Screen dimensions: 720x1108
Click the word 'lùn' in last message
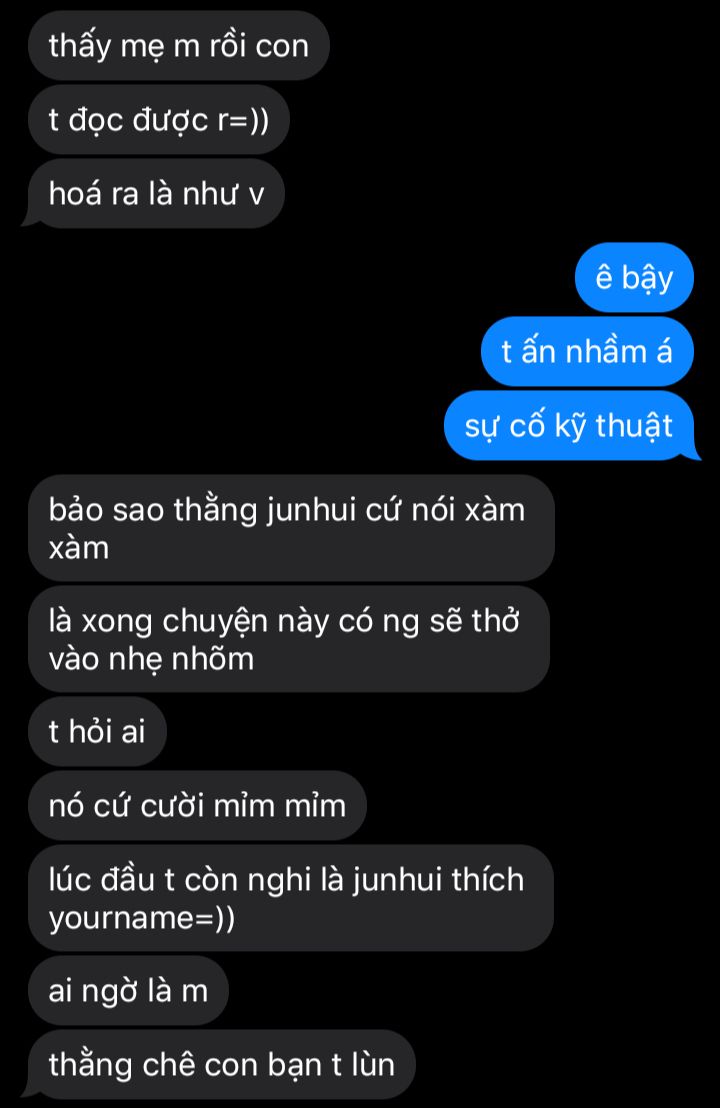tap(373, 1065)
